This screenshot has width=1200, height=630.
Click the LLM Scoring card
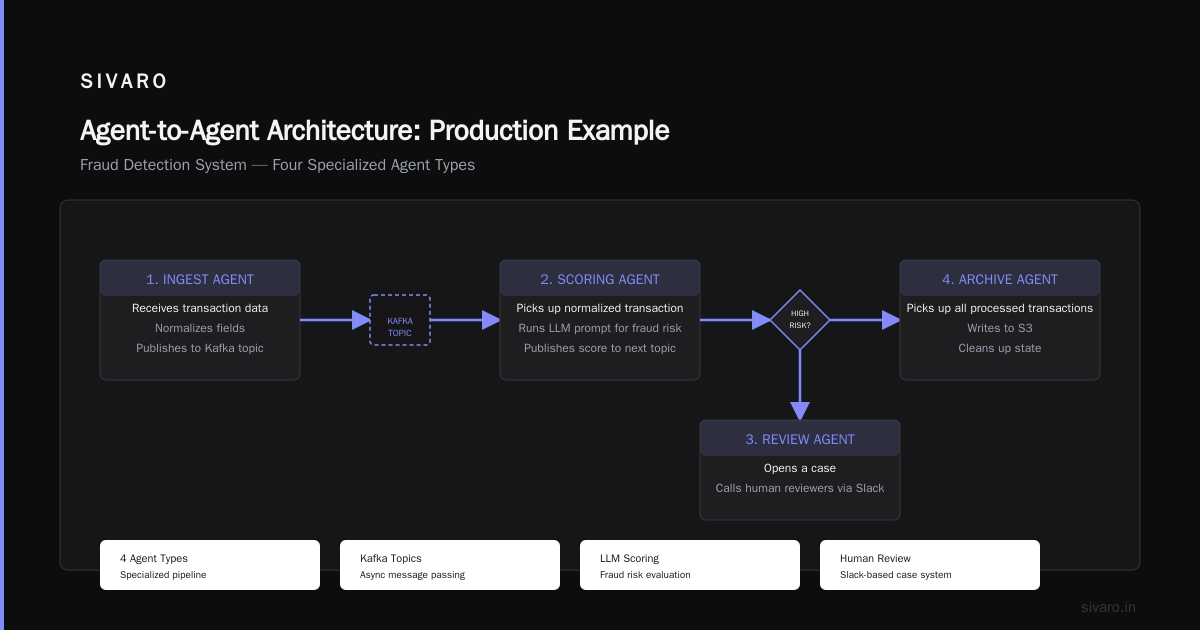690,565
